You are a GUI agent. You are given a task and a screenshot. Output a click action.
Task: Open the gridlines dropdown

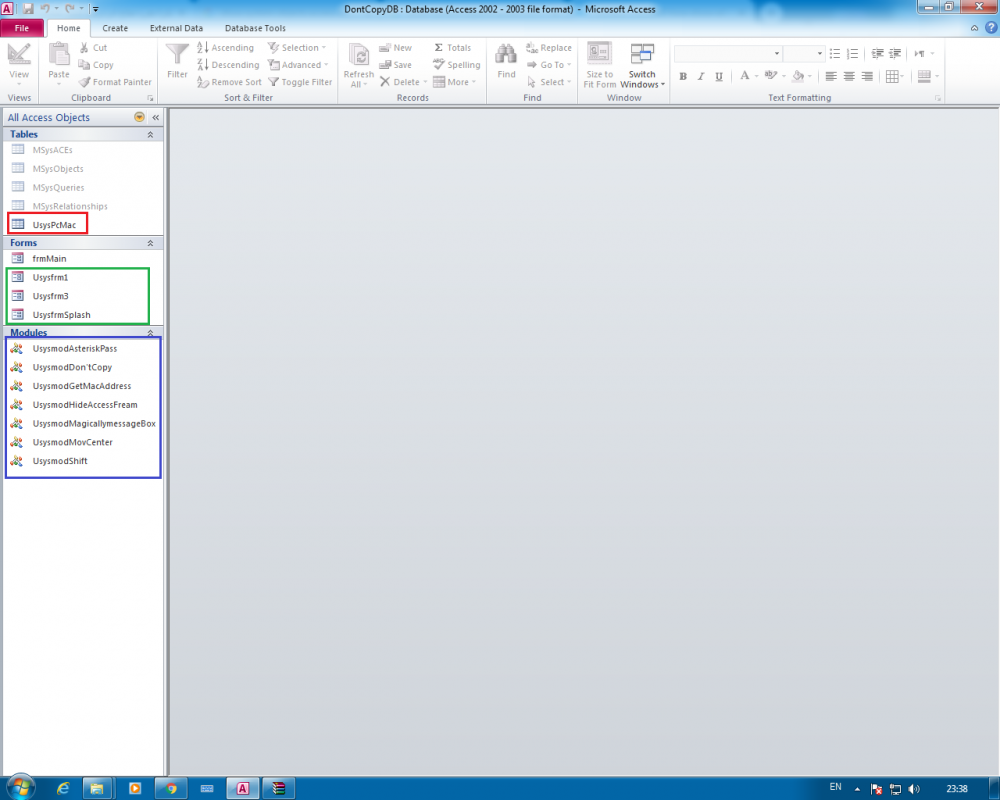[895, 77]
